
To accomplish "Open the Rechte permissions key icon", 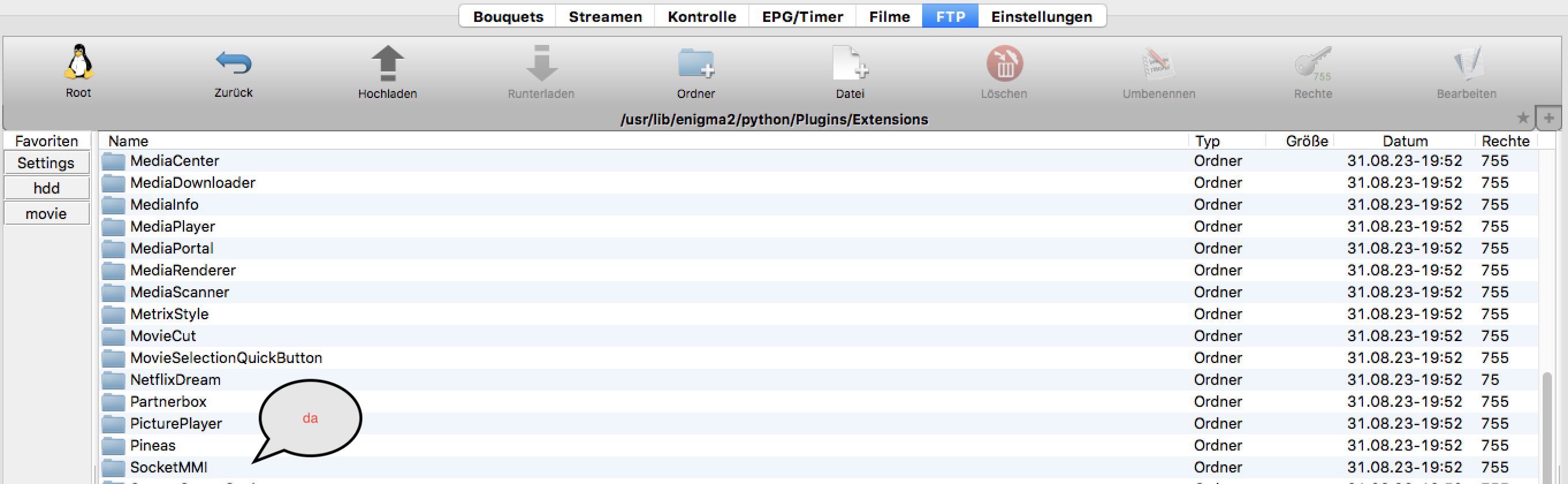I will pos(1313,63).
